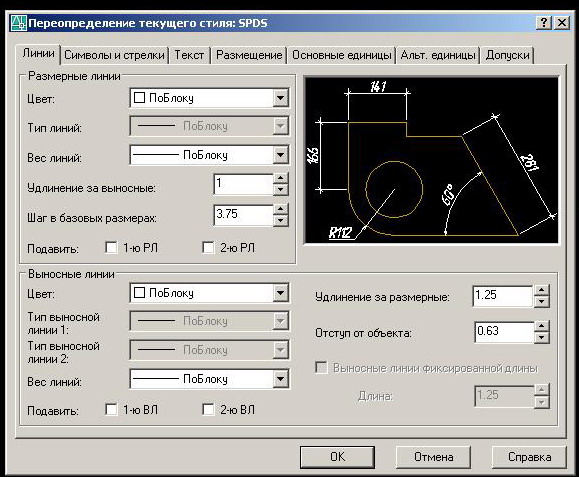
Task: Check the 1-ю ВЛ suppress checkbox
Action: (x=111, y=409)
